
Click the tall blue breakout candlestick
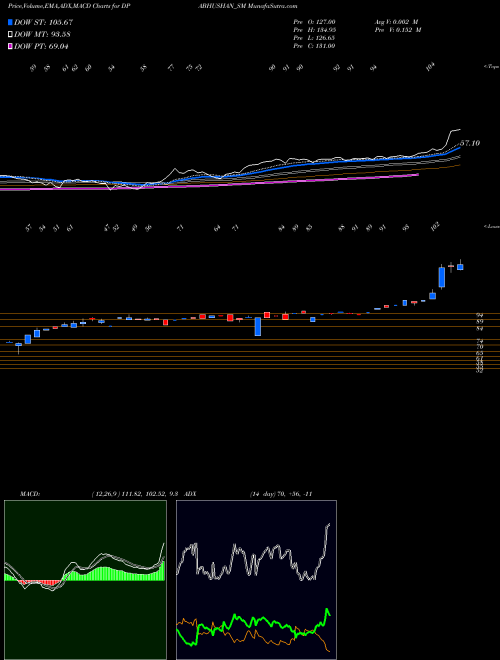pos(441,277)
